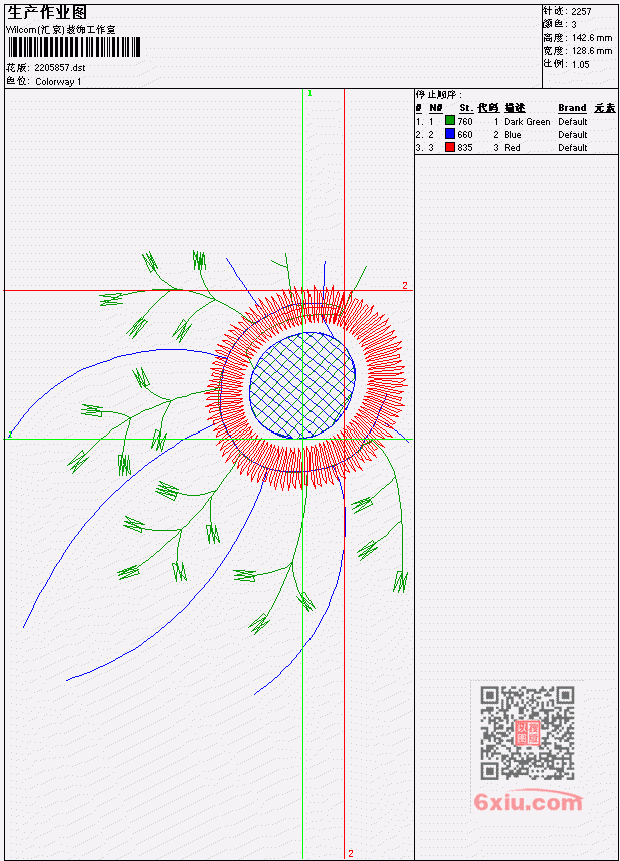Click the 'St.' column header
620x861 pixels.
click(x=466, y=108)
